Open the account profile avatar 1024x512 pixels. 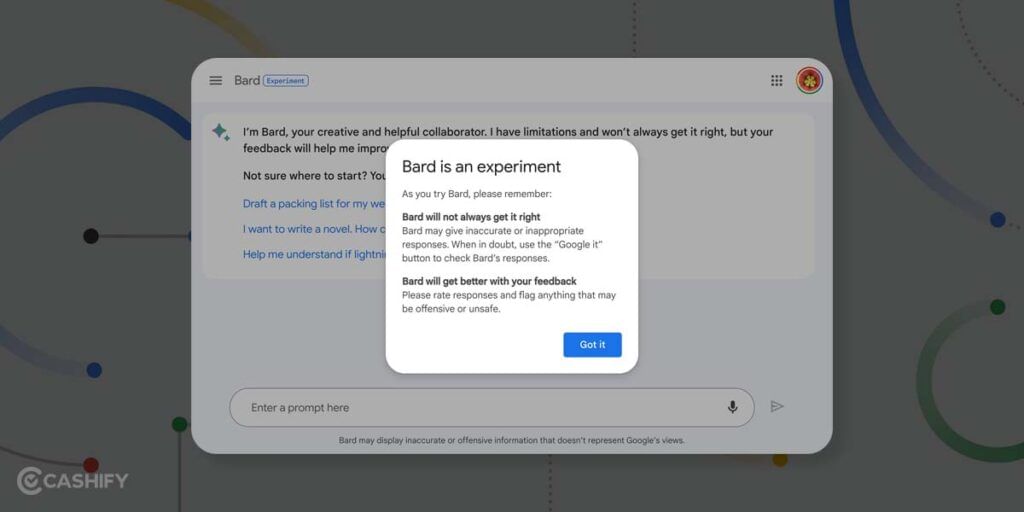click(809, 80)
